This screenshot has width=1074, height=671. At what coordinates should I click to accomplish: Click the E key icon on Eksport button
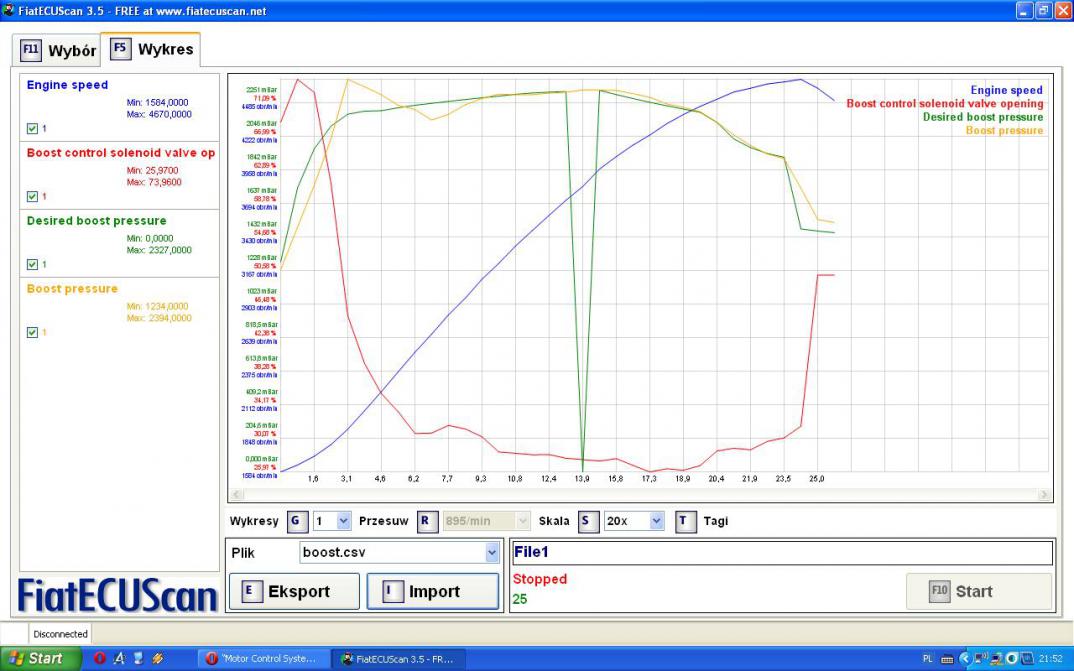point(251,592)
